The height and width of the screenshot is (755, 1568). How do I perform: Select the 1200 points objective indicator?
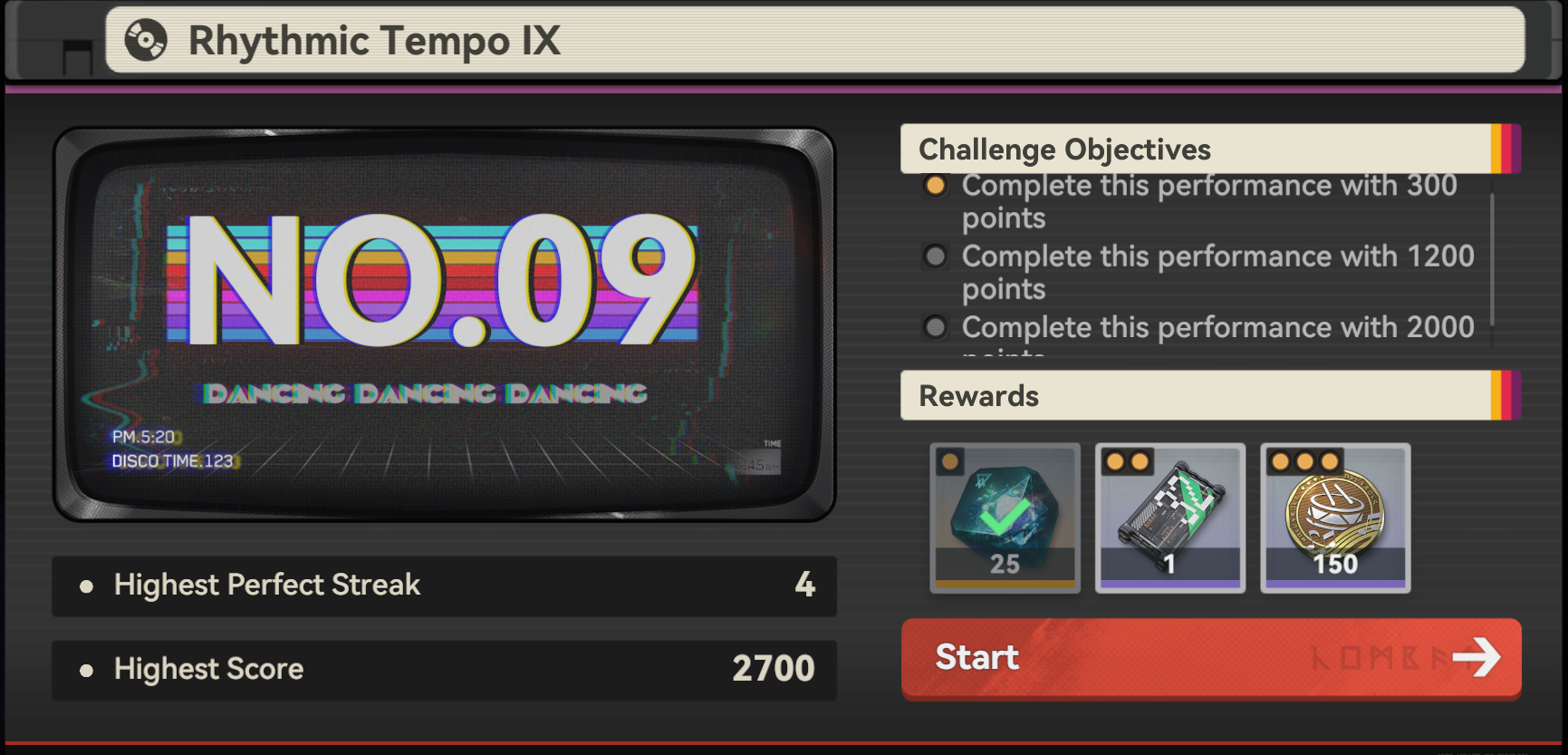coord(935,257)
